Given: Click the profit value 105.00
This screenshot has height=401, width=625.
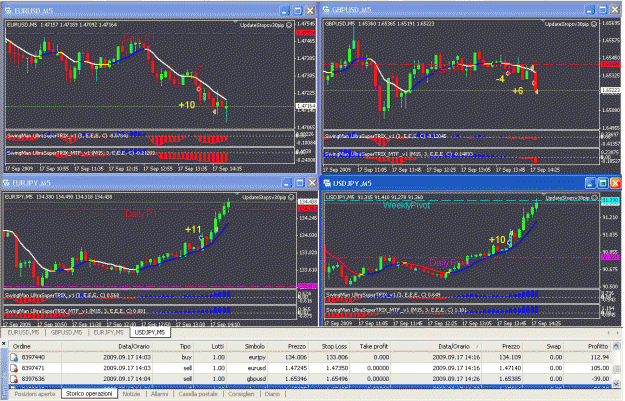Looking at the screenshot, I should [x=601, y=368].
